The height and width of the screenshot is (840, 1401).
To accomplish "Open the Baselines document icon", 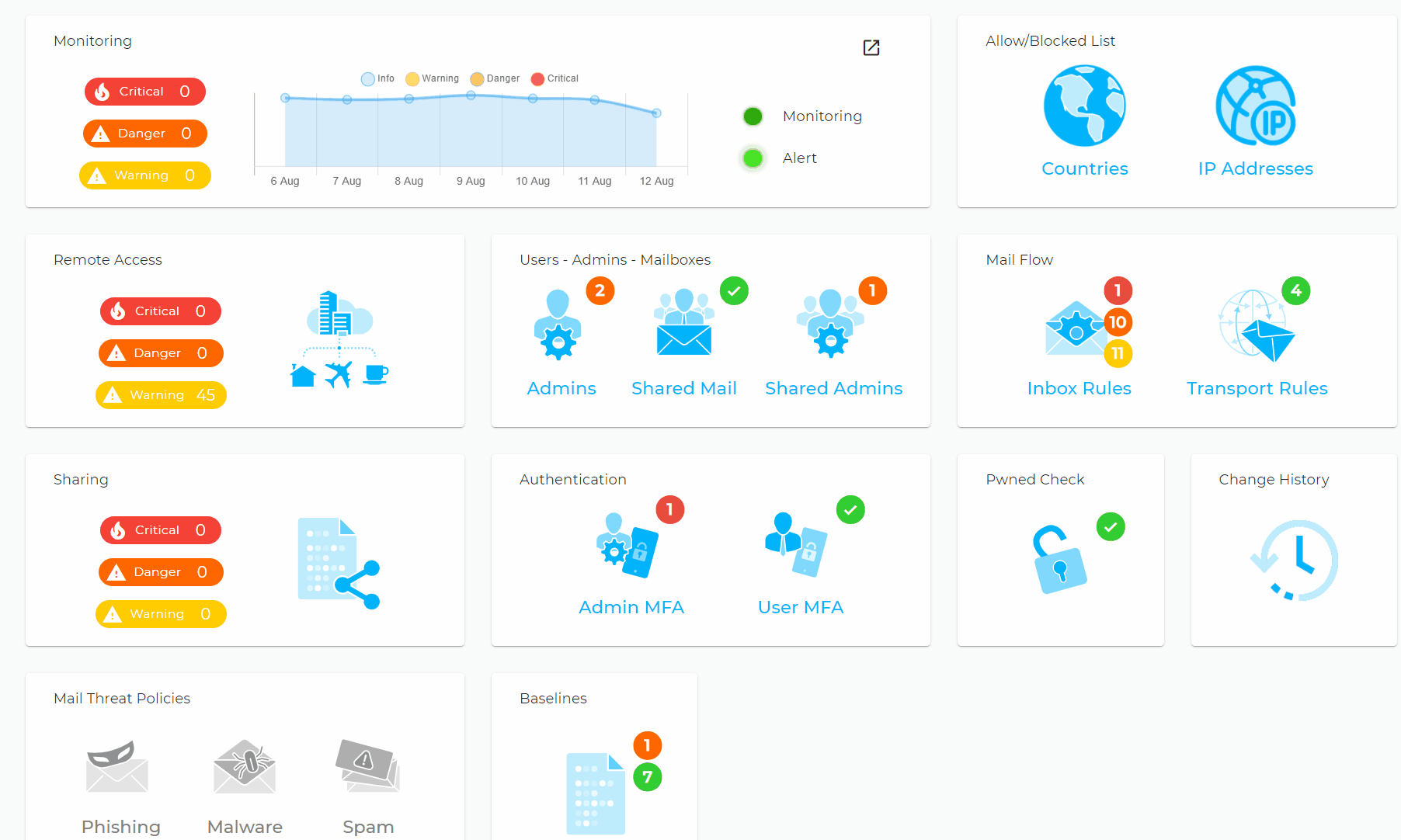I will pos(596,792).
